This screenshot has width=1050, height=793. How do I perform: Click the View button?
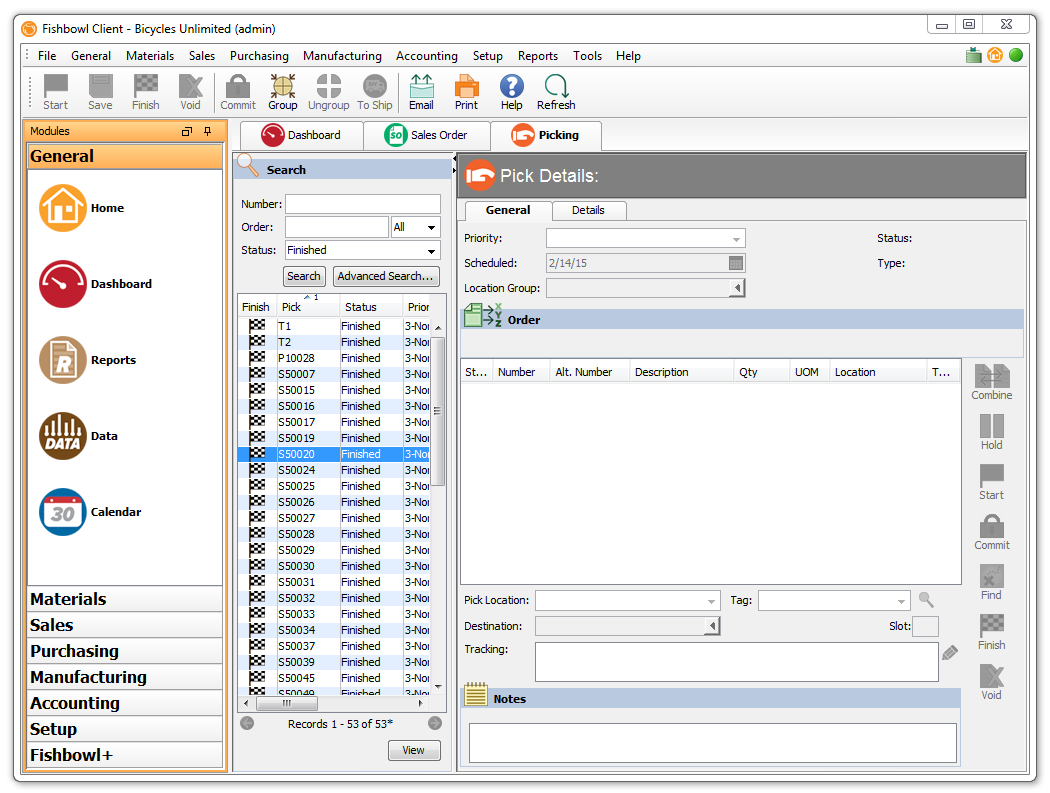[414, 750]
